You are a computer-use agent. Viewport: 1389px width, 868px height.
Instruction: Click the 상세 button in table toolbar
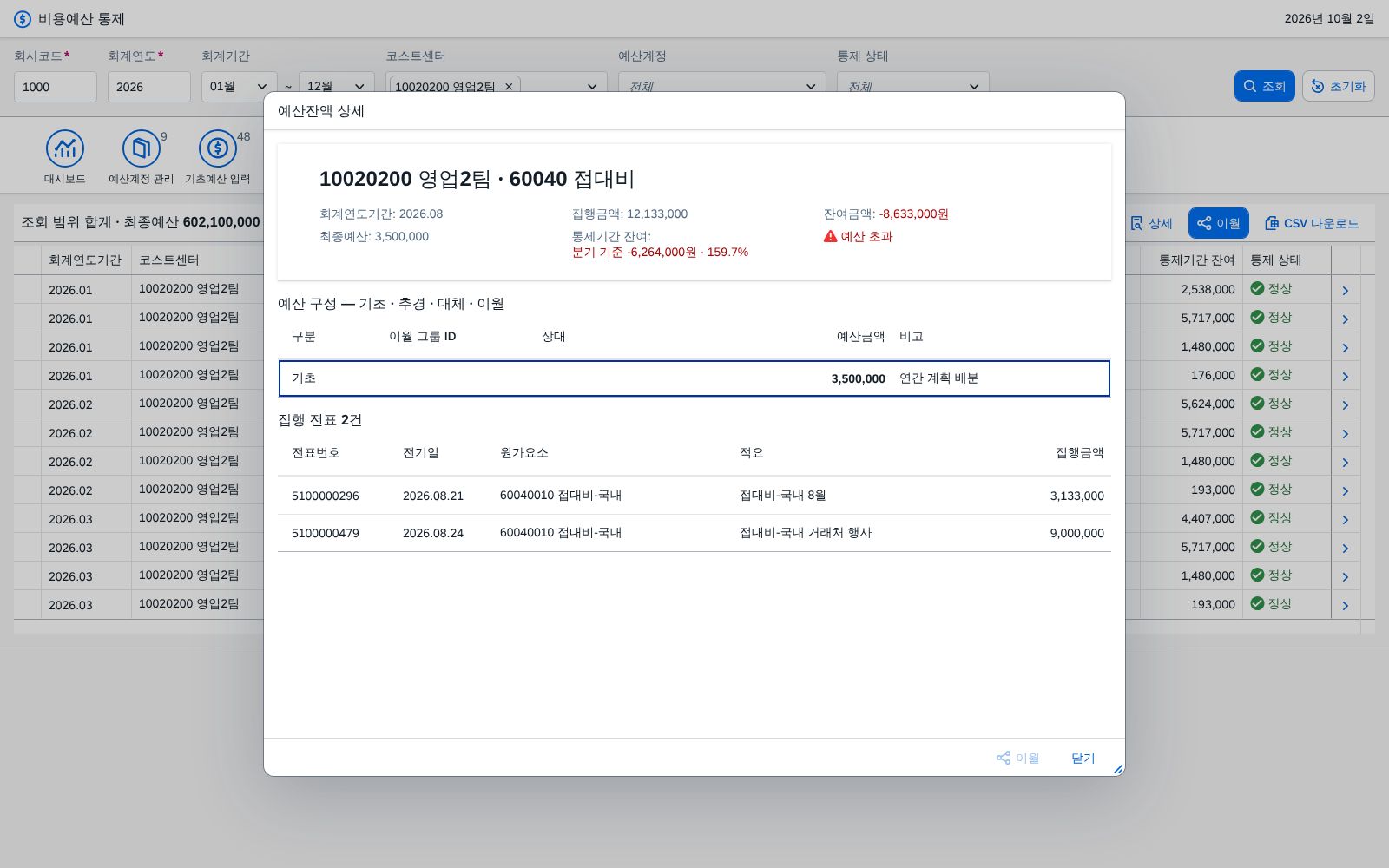click(x=1151, y=223)
